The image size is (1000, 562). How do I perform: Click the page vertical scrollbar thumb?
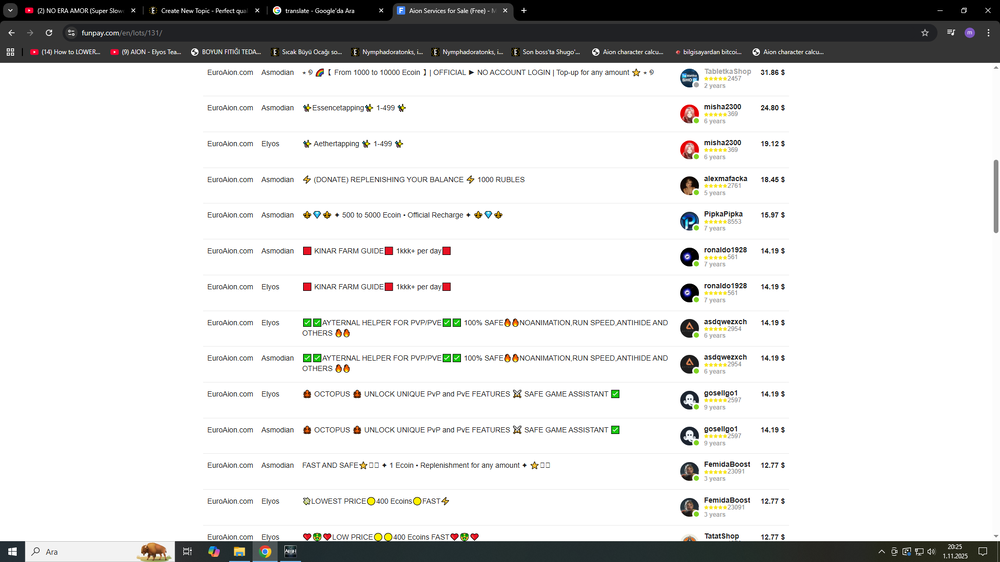(x=996, y=196)
